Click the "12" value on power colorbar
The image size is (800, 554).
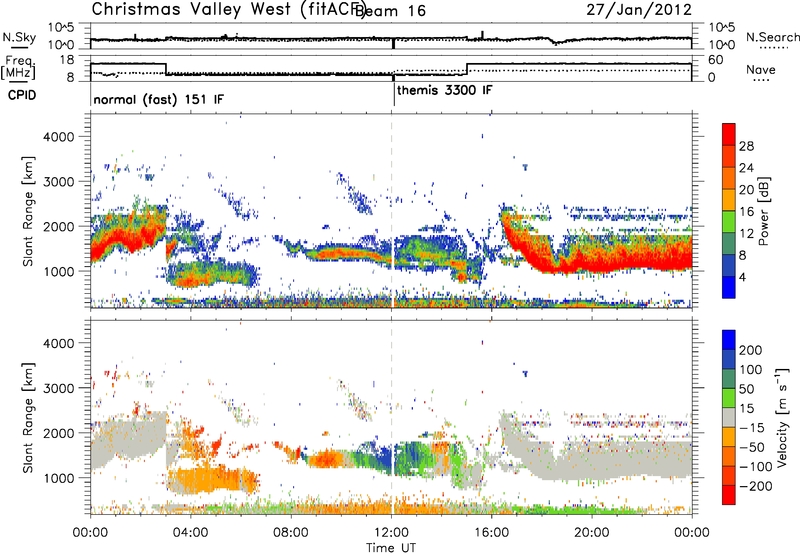(x=746, y=233)
